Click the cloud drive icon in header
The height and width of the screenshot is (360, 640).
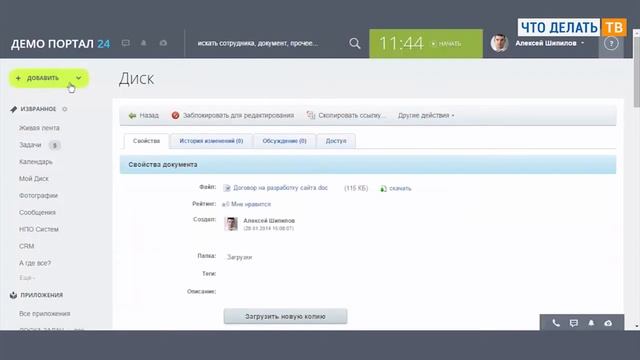pos(163,43)
